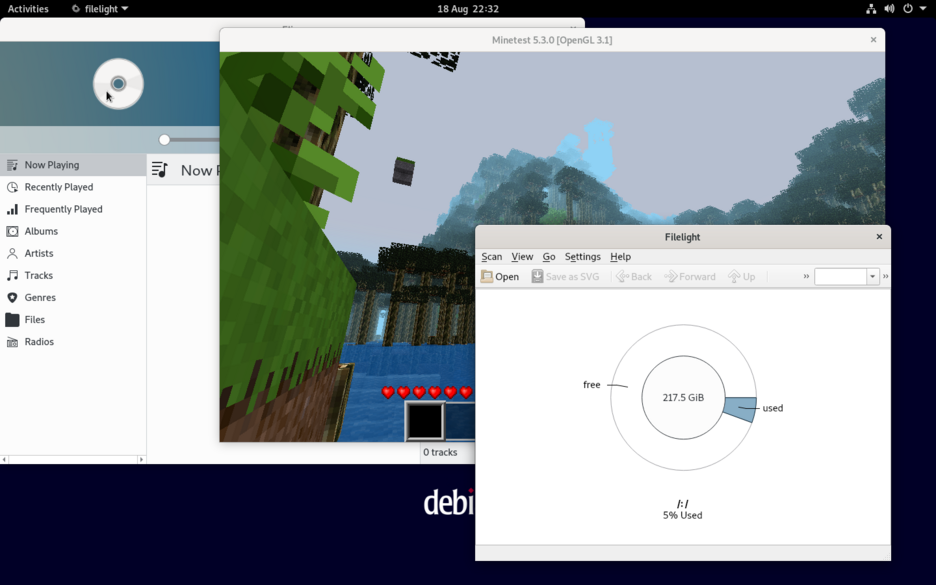Open the clock reading 18 Aug 22:32

(468, 9)
